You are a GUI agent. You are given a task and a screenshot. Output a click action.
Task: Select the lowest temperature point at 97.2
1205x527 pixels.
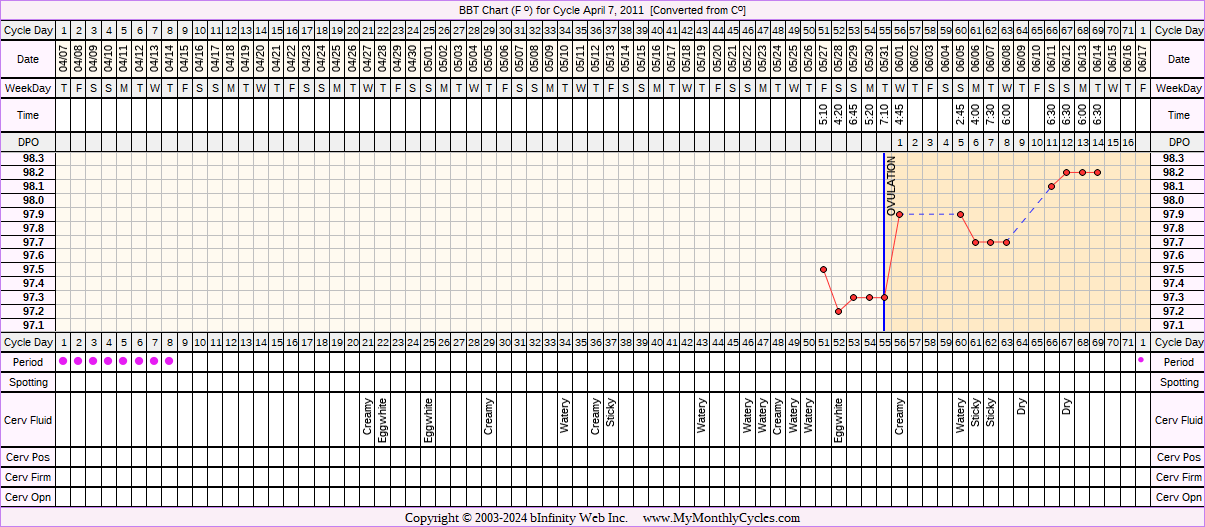[838, 311]
